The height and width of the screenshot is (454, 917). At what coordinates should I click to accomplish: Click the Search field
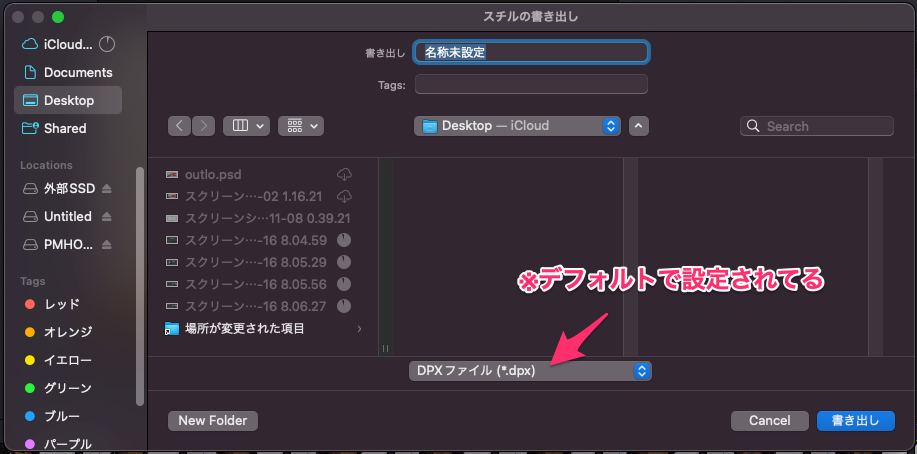tap(816, 126)
